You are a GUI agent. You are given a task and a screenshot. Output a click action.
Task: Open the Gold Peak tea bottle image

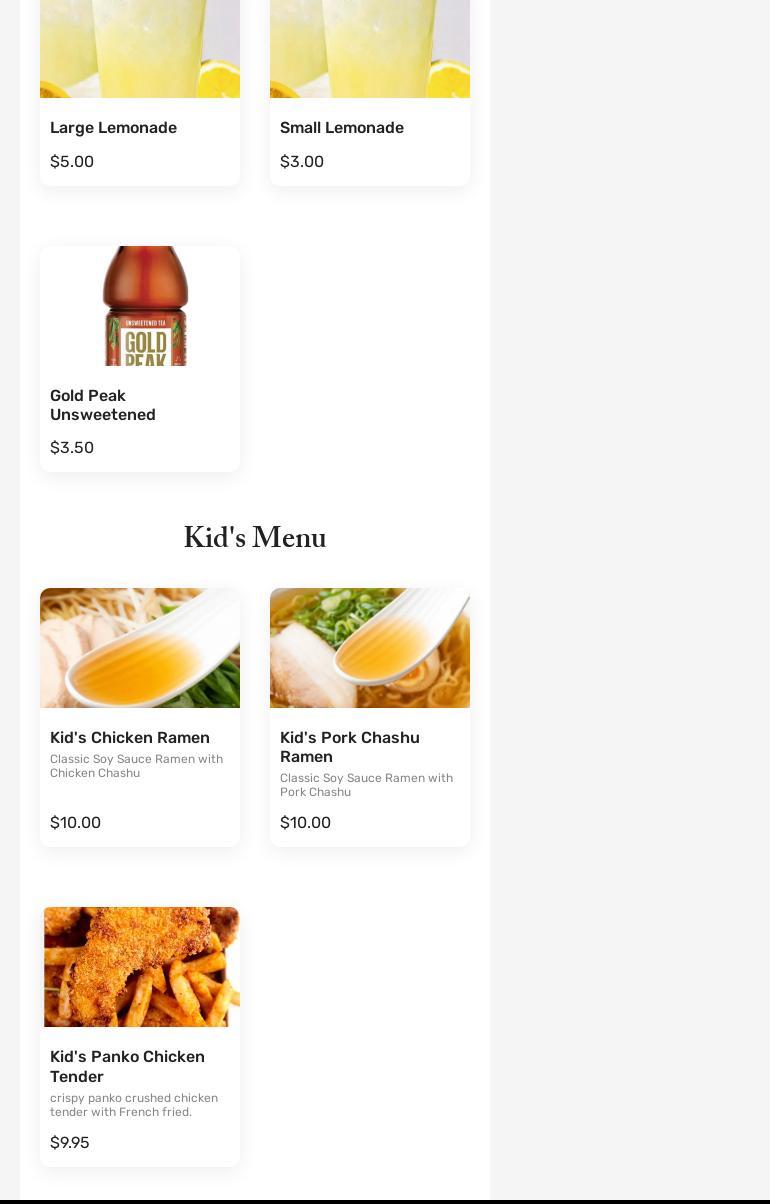click(x=145, y=306)
